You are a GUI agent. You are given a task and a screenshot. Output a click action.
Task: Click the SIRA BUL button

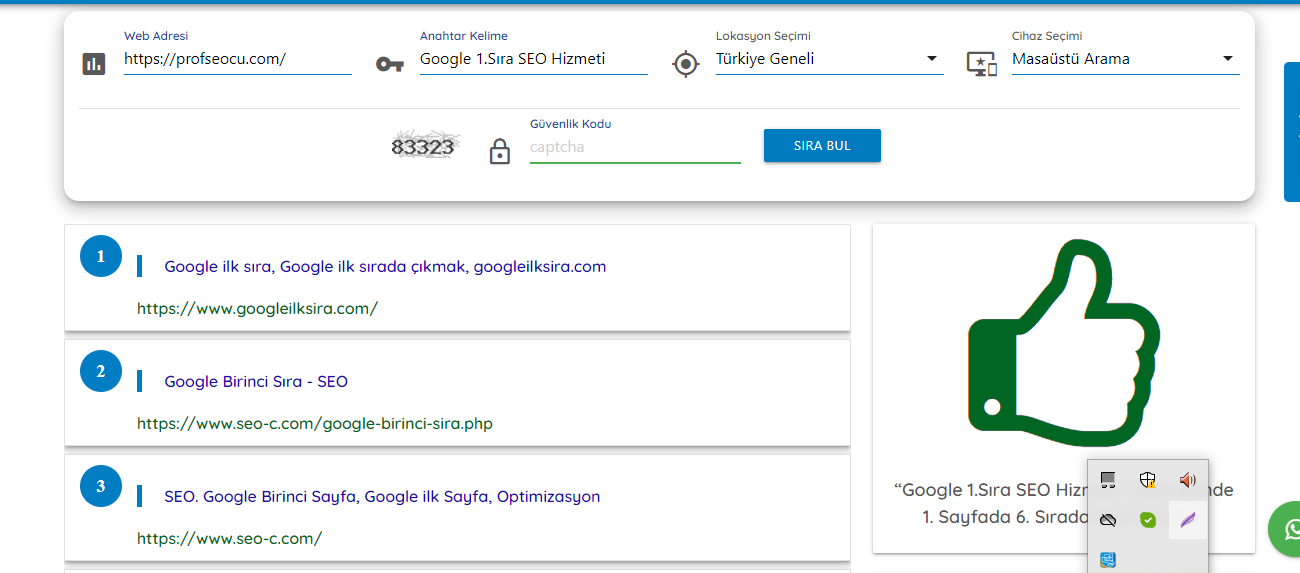click(822, 145)
